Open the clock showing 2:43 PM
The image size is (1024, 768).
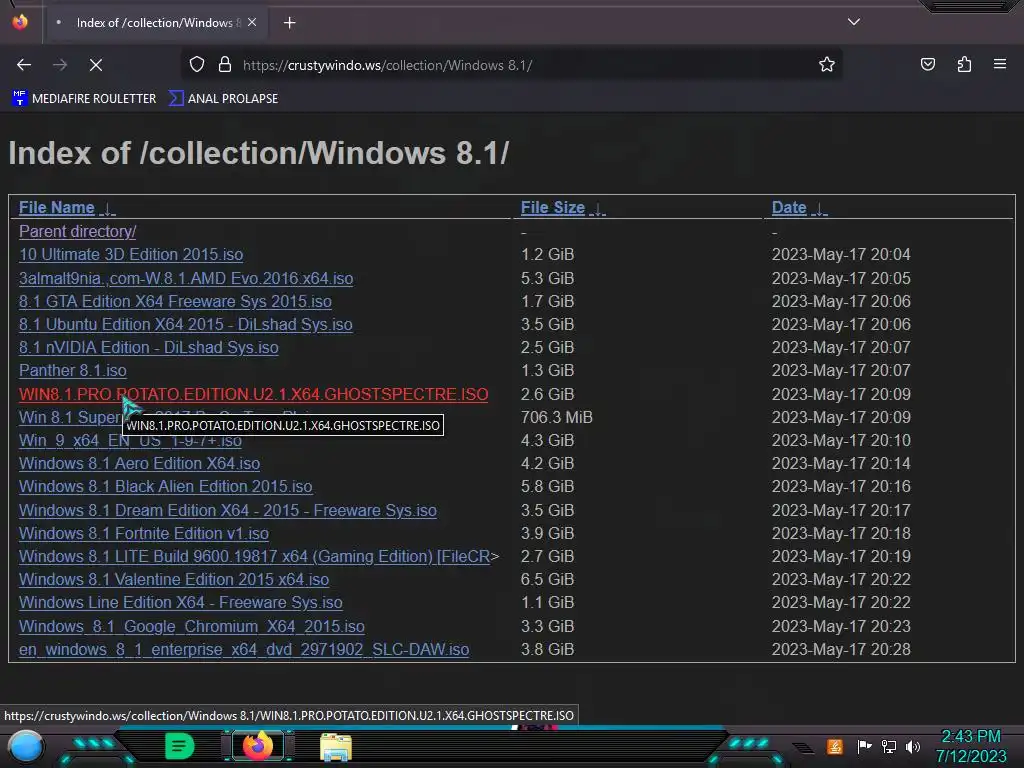click(971, 746)
